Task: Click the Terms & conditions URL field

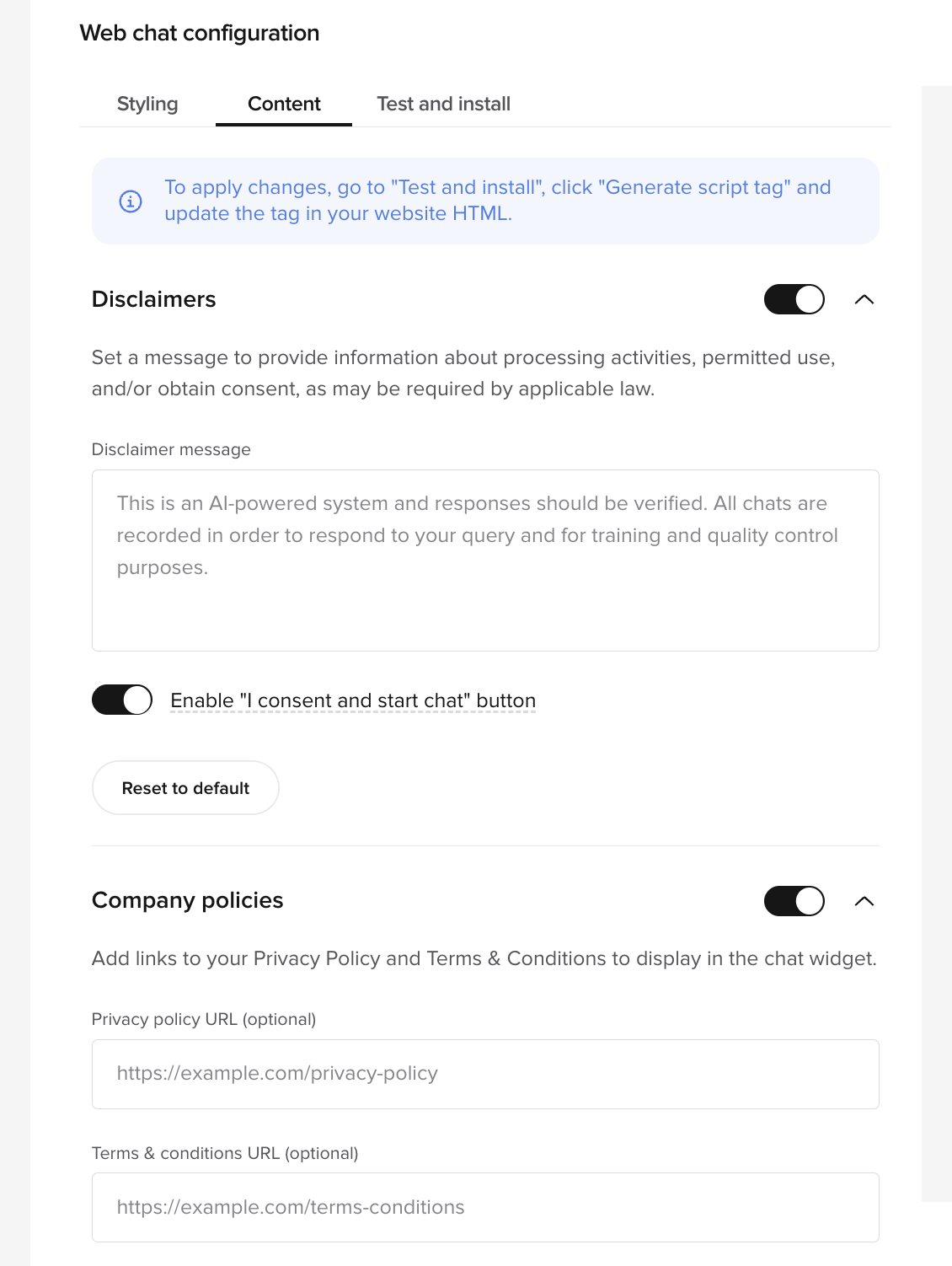Action: tap(484, 1207)
